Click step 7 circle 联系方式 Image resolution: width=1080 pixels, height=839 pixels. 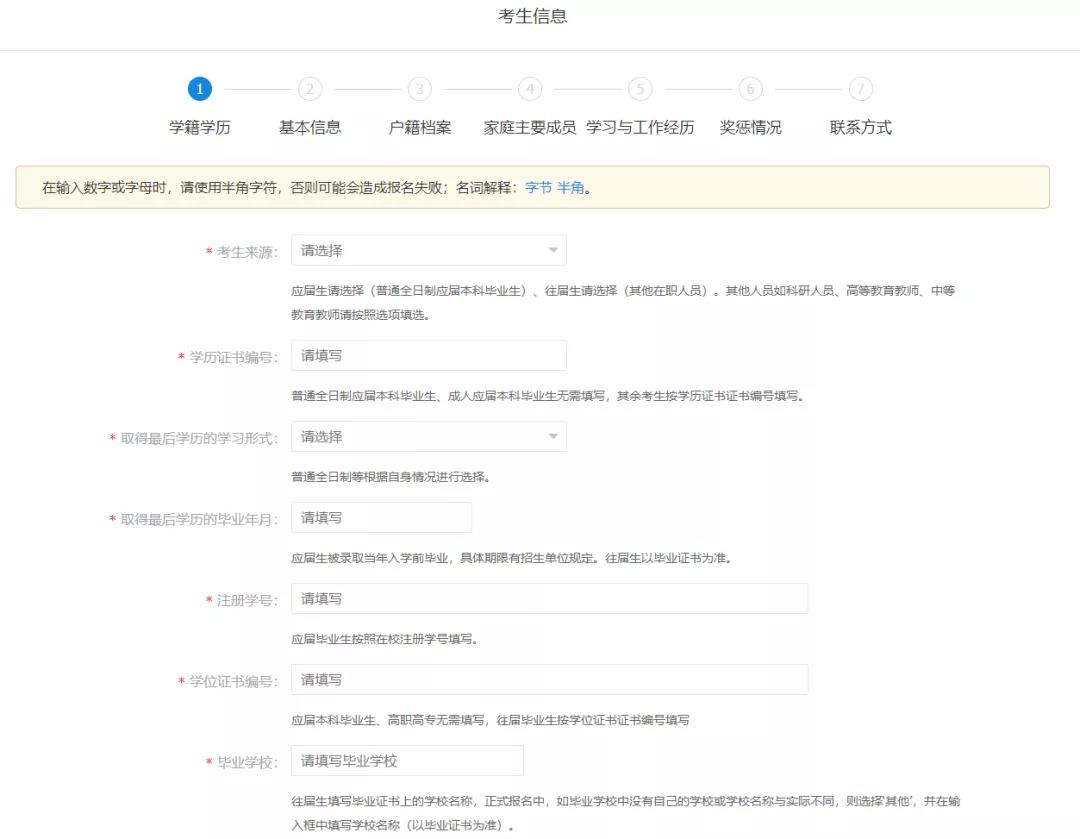click(860, 89)
